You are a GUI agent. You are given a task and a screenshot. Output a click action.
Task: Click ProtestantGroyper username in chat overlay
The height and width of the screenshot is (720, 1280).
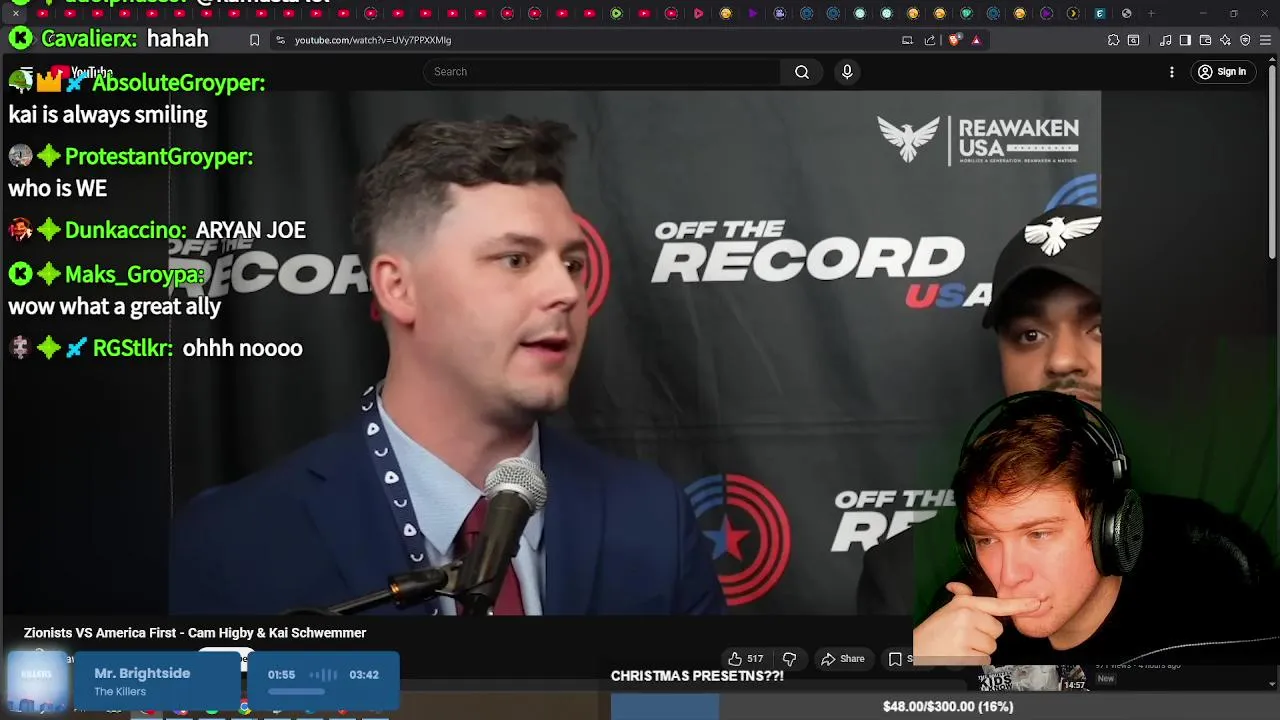[x=159, y=157]
